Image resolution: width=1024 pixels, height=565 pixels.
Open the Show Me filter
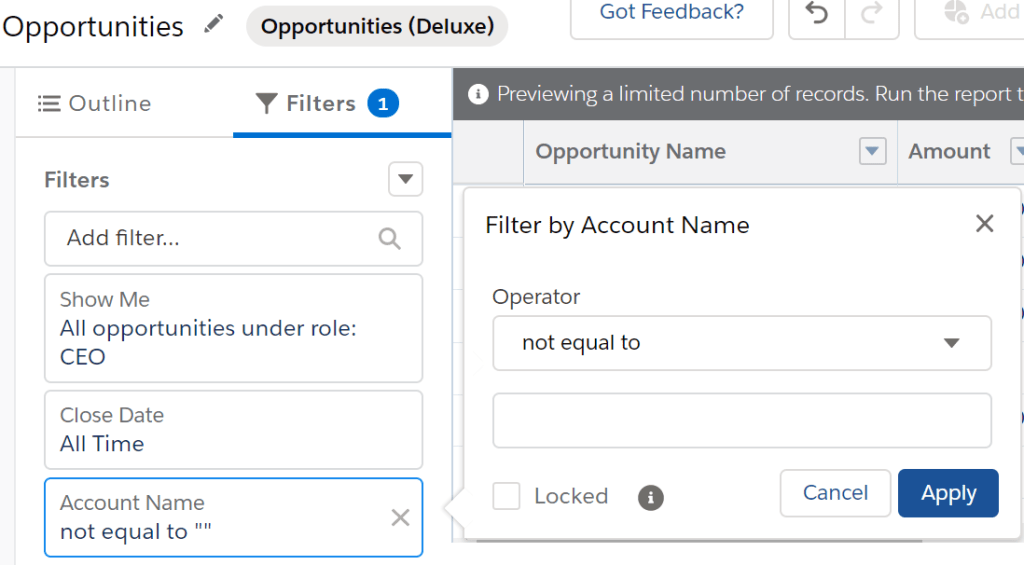click(x=233, y=328)
